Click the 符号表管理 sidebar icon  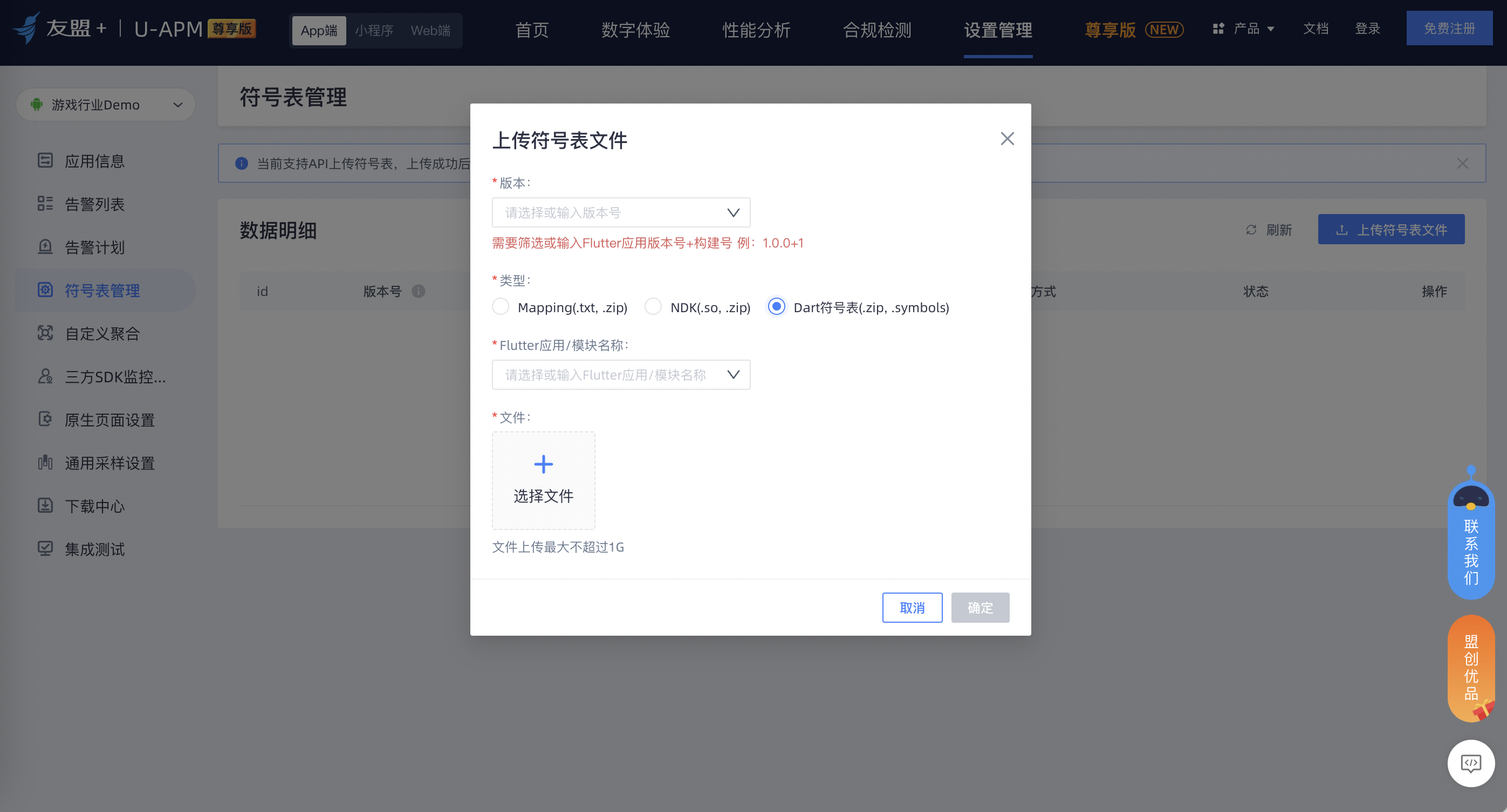[45, 290]
